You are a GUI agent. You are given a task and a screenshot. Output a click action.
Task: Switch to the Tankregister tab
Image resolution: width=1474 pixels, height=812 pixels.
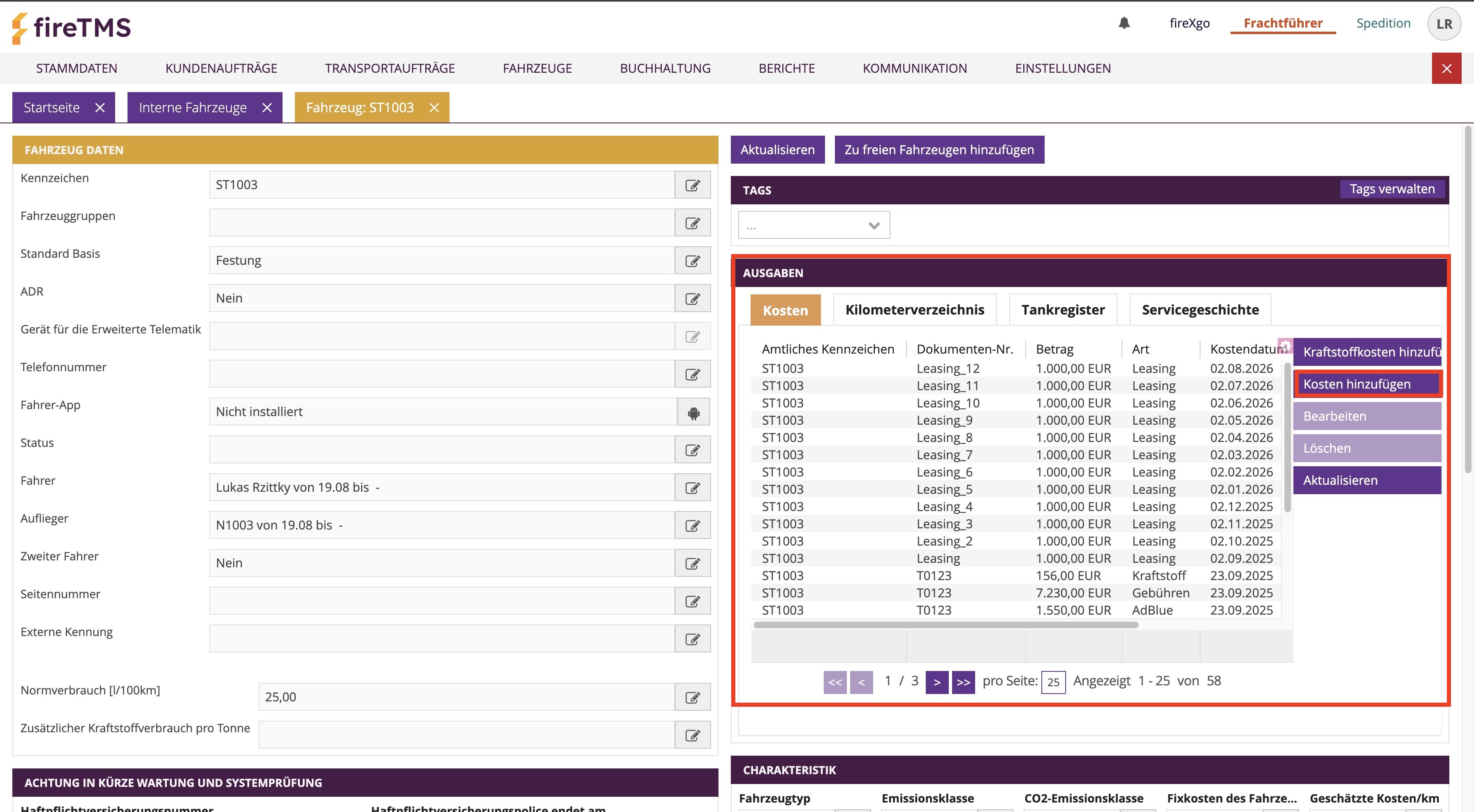click(1063, 310)
